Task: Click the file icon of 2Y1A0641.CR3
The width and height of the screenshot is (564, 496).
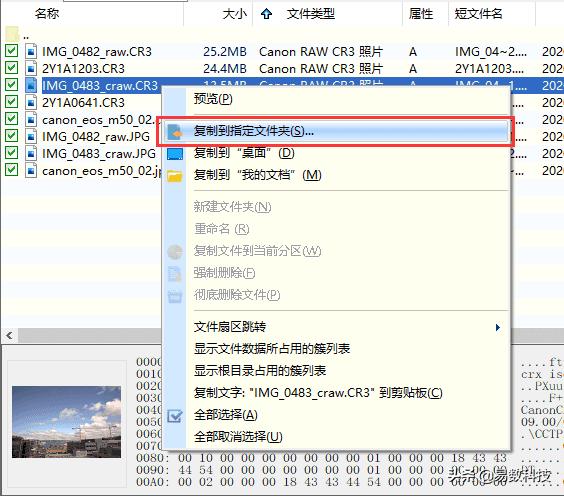Action: point(31,103)
